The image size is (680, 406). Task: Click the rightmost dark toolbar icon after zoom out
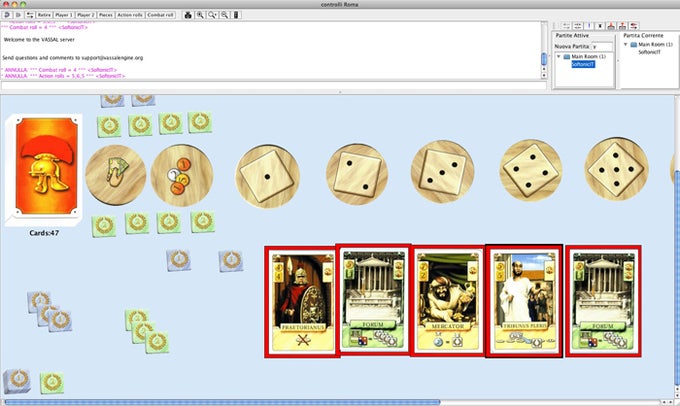236,15
